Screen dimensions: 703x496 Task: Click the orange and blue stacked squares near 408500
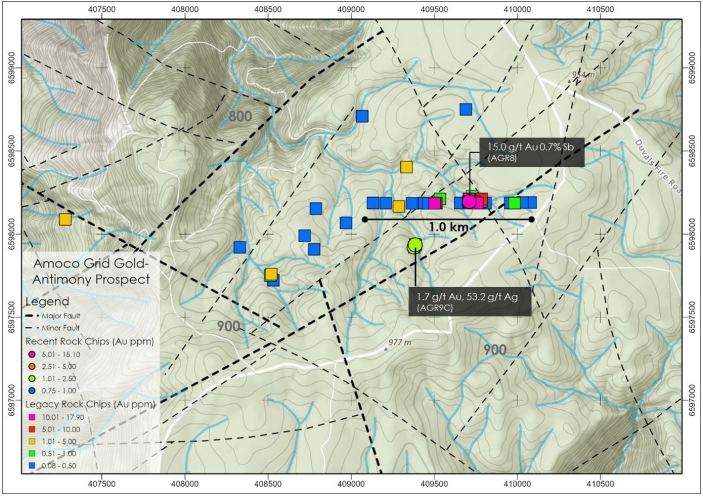pyautogui.click(x=272, y=277)
